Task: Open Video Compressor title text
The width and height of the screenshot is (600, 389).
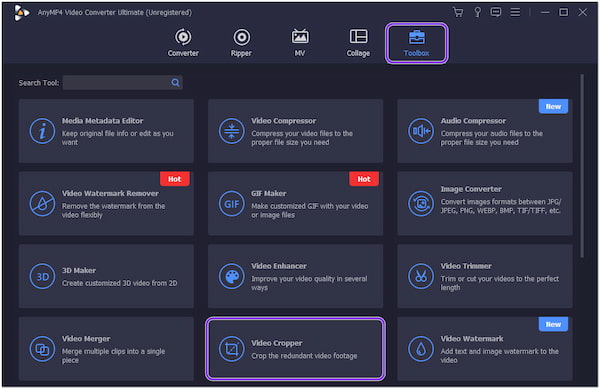Action: coord(284,121)
